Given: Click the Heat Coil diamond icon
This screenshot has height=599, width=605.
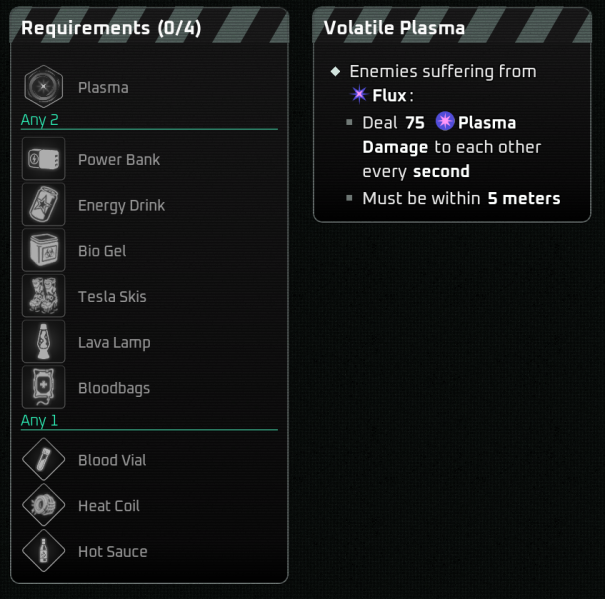Looking at the screenshot, I should [x=43, y=506].
